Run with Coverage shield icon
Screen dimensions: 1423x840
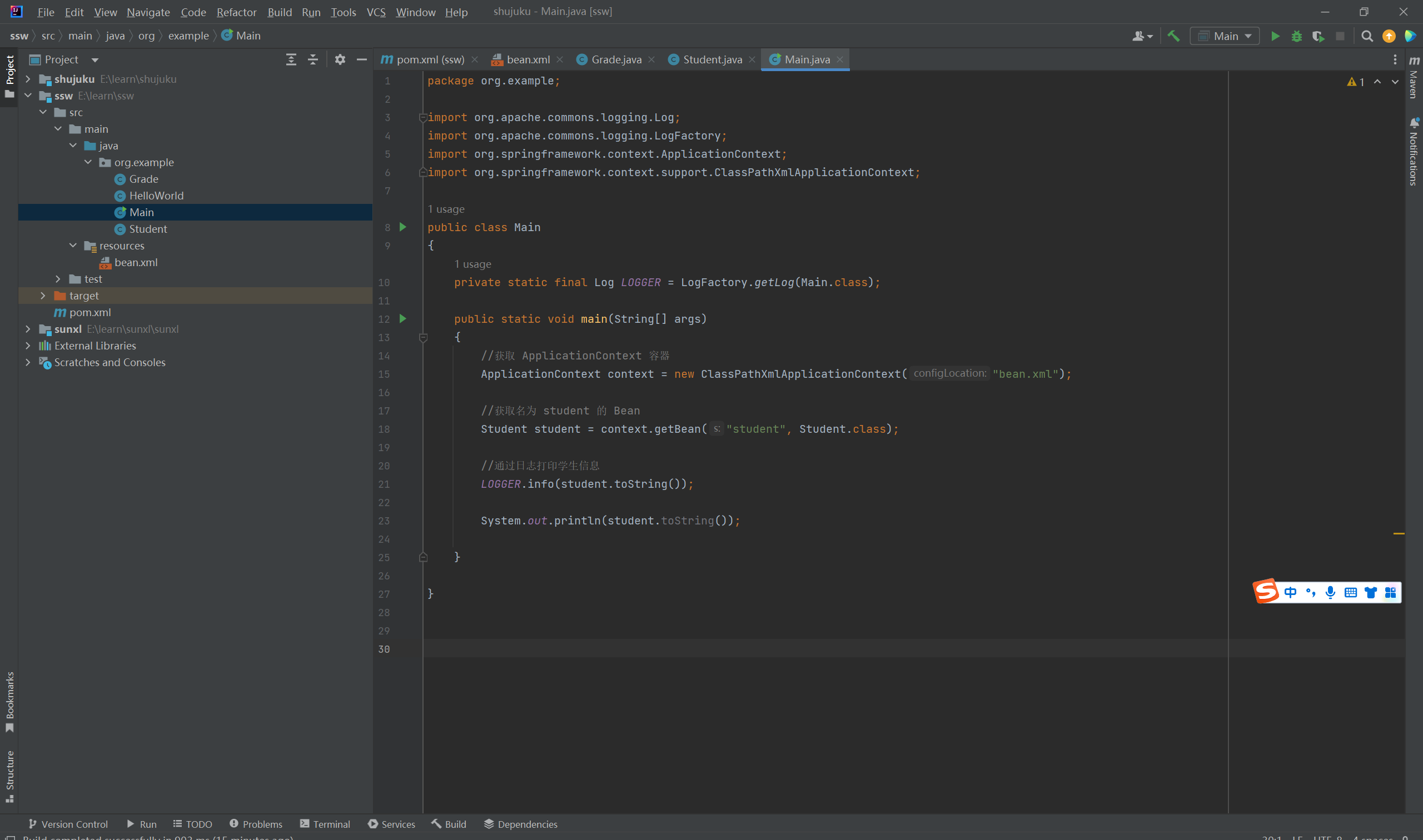1318,36
